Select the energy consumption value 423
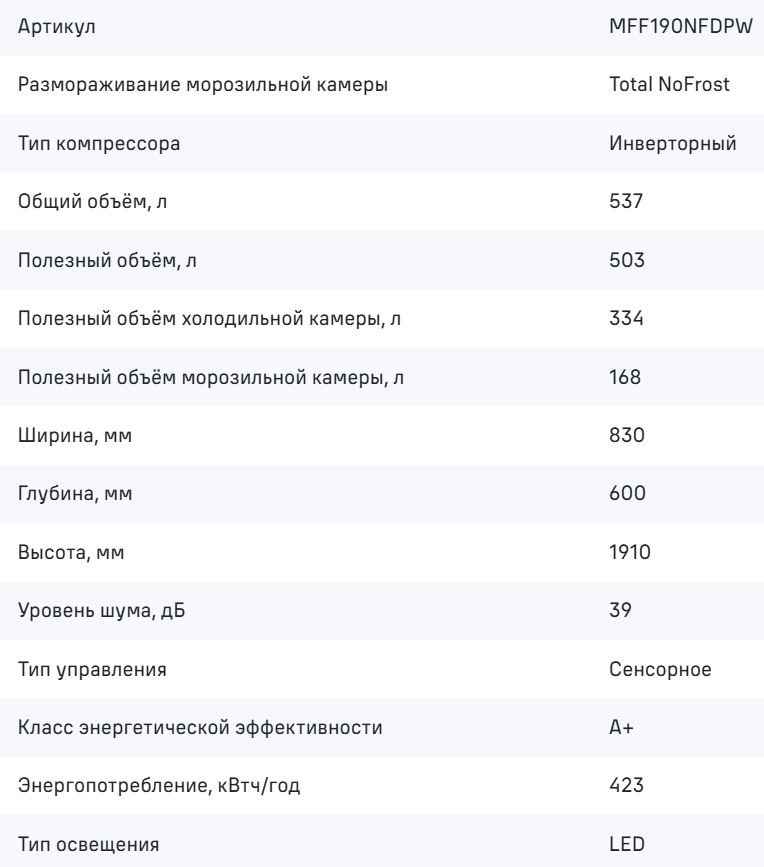This screenshot has height=867, width=764. point(626,785)
